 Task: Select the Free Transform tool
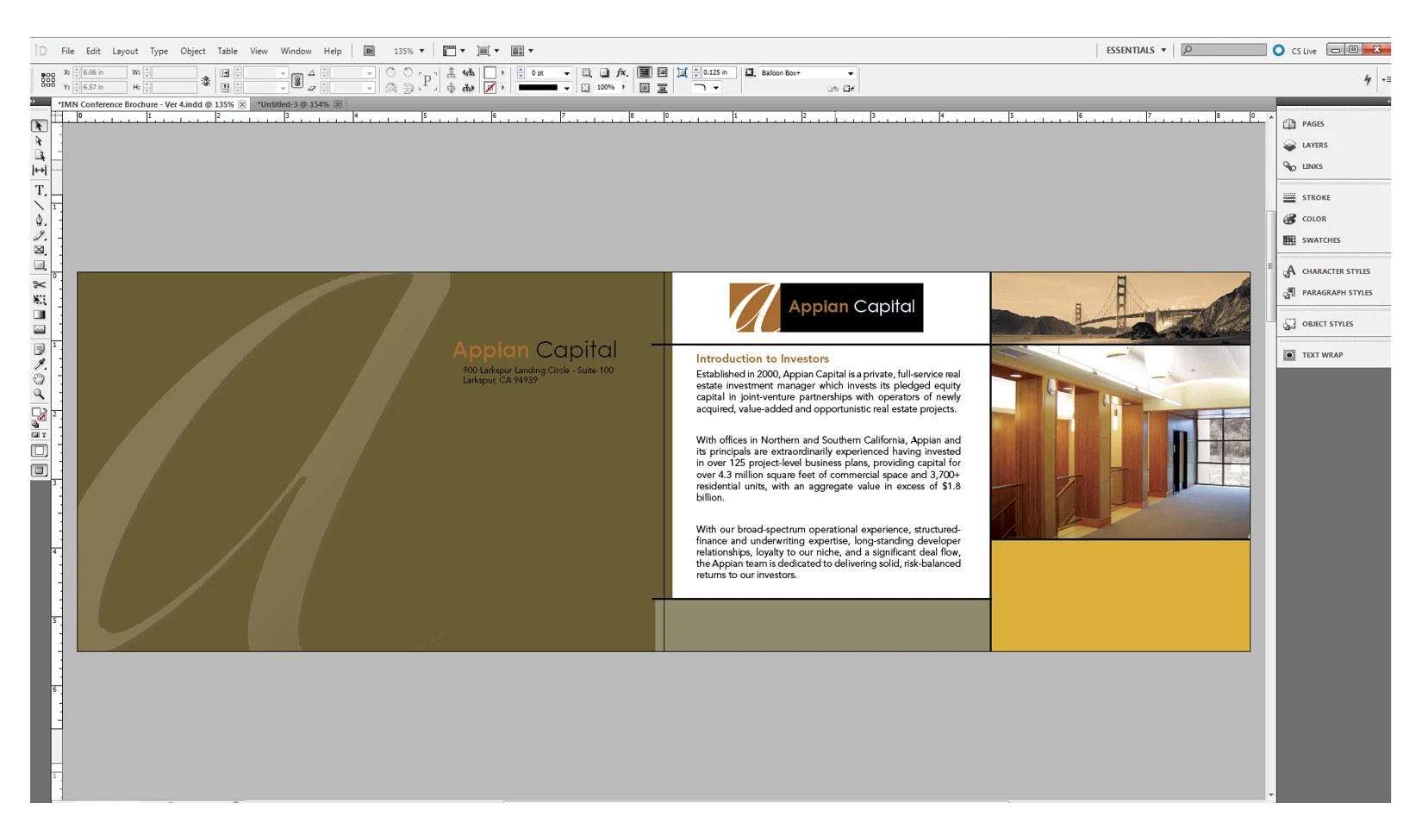(x=39, y=300)
